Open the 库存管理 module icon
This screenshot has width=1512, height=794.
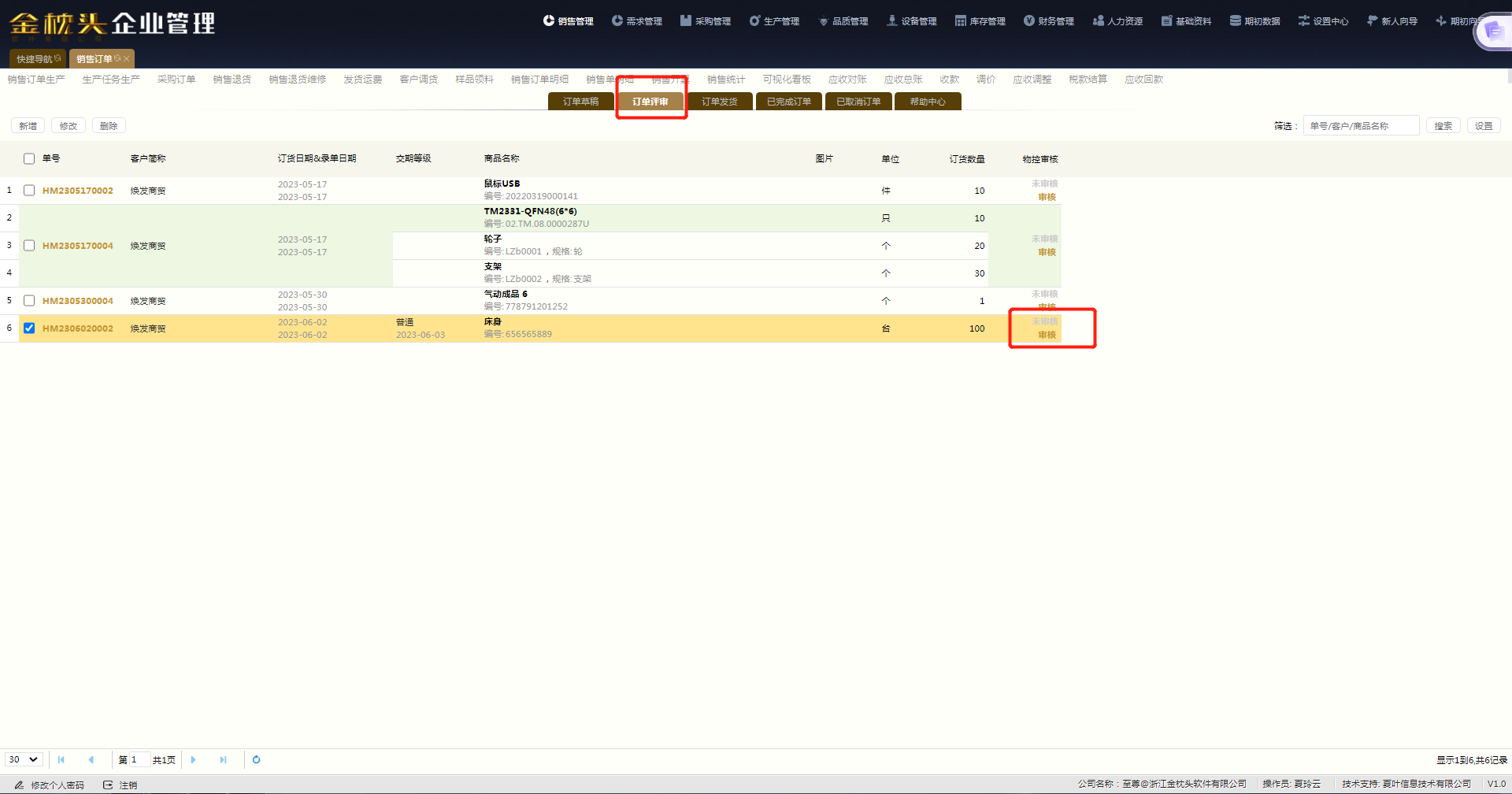(x=961, y=20)
